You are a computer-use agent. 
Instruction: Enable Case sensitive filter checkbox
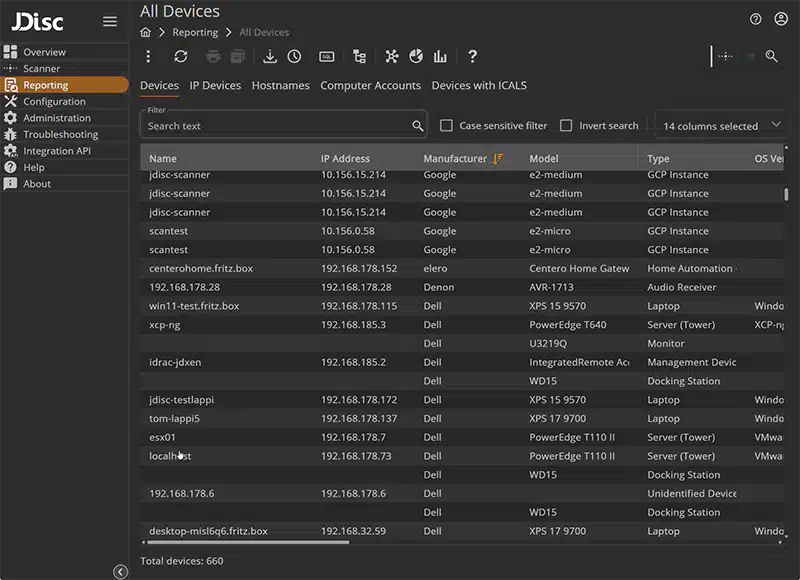(447, 126)
